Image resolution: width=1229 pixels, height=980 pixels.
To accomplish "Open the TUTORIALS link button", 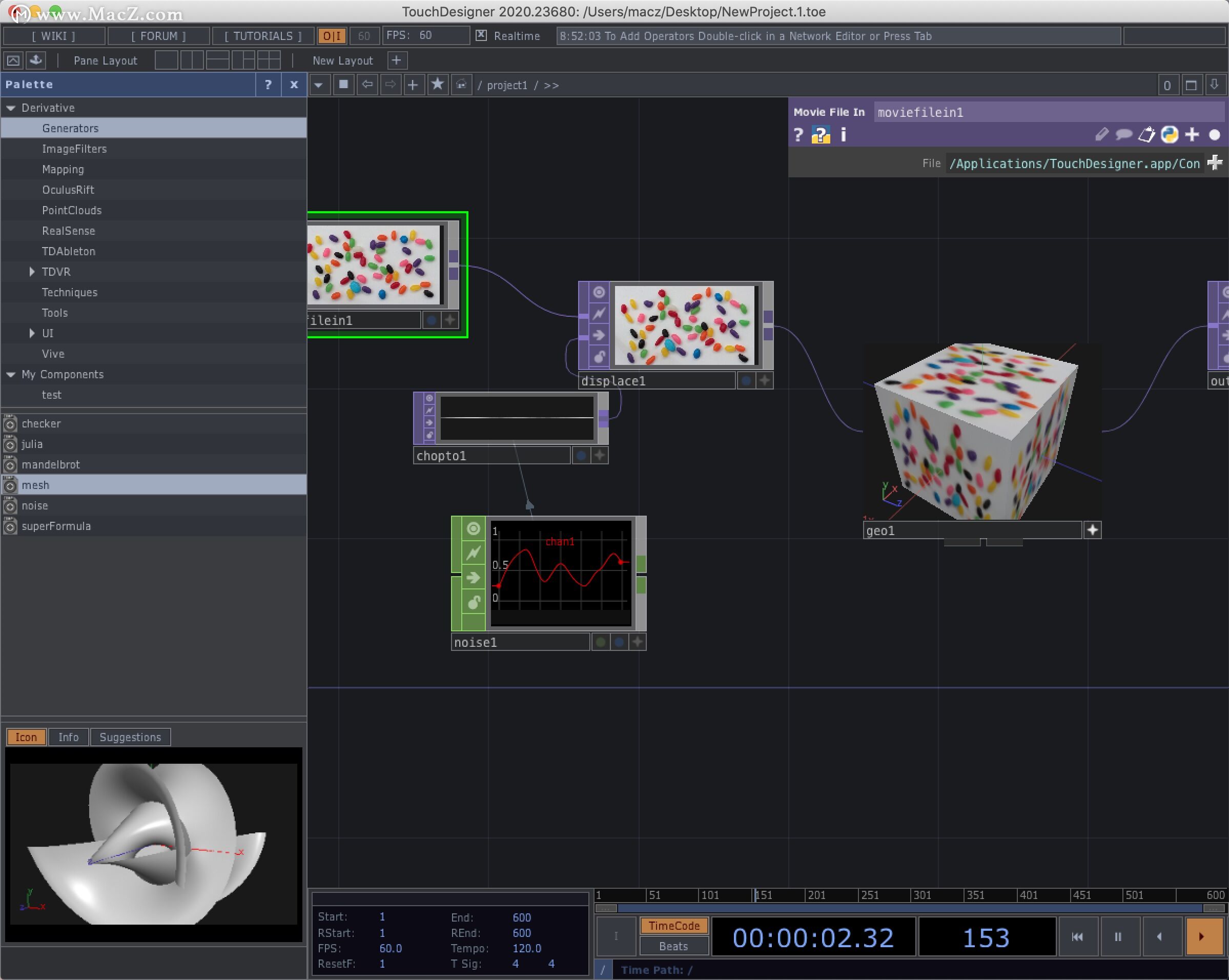I will [263, 36].
